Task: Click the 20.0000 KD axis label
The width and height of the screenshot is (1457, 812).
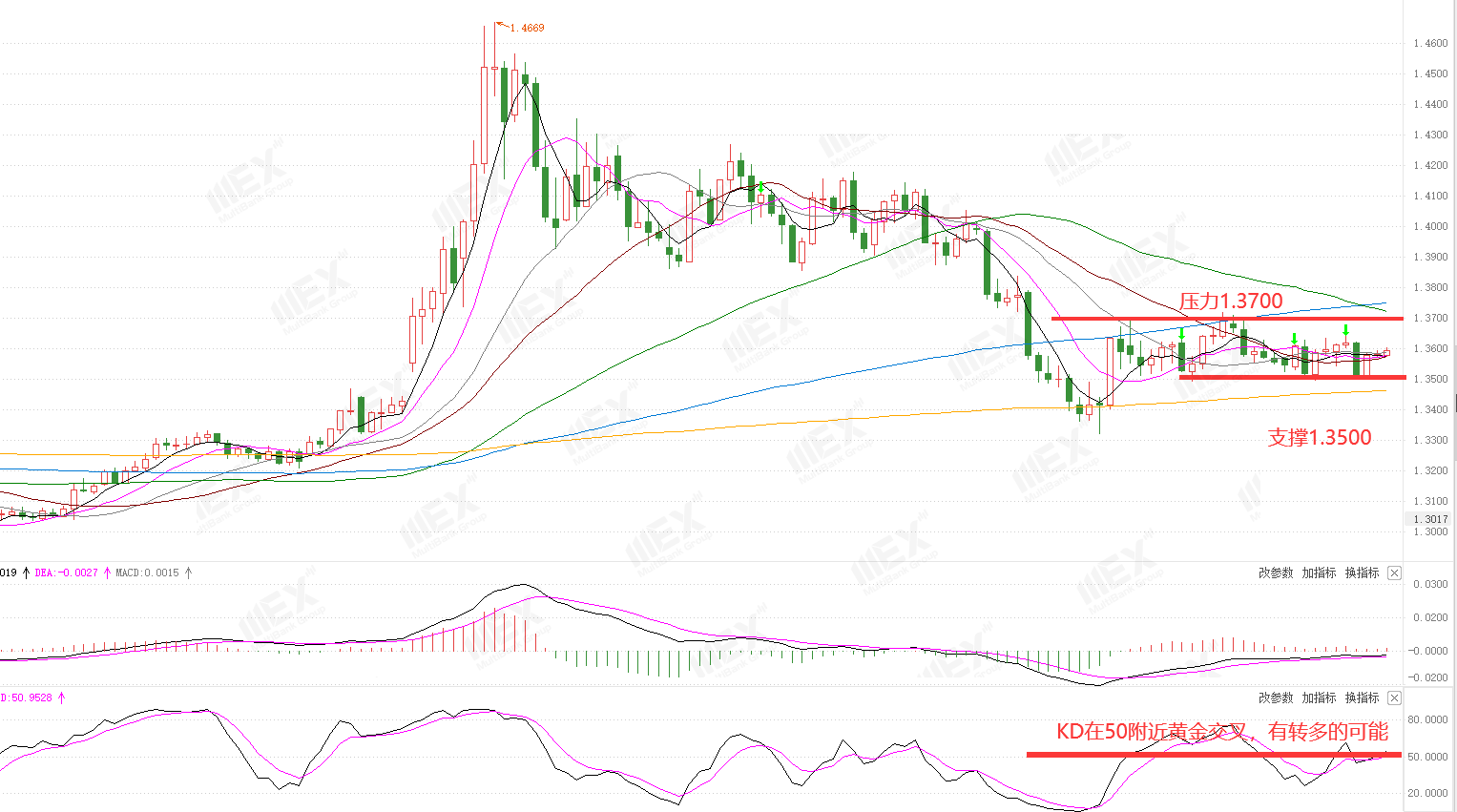Action: click(1428, 793)
